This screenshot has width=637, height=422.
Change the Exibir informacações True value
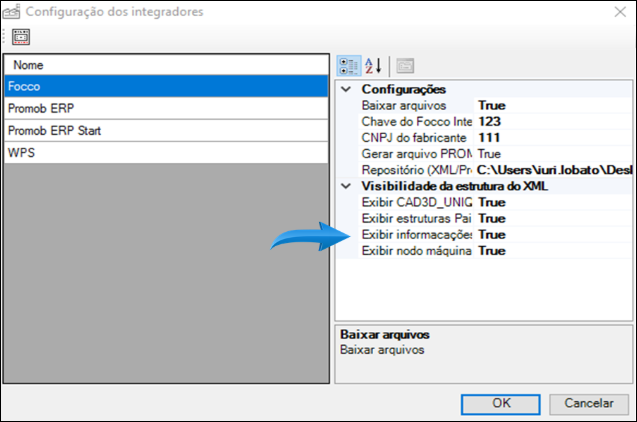552,235
